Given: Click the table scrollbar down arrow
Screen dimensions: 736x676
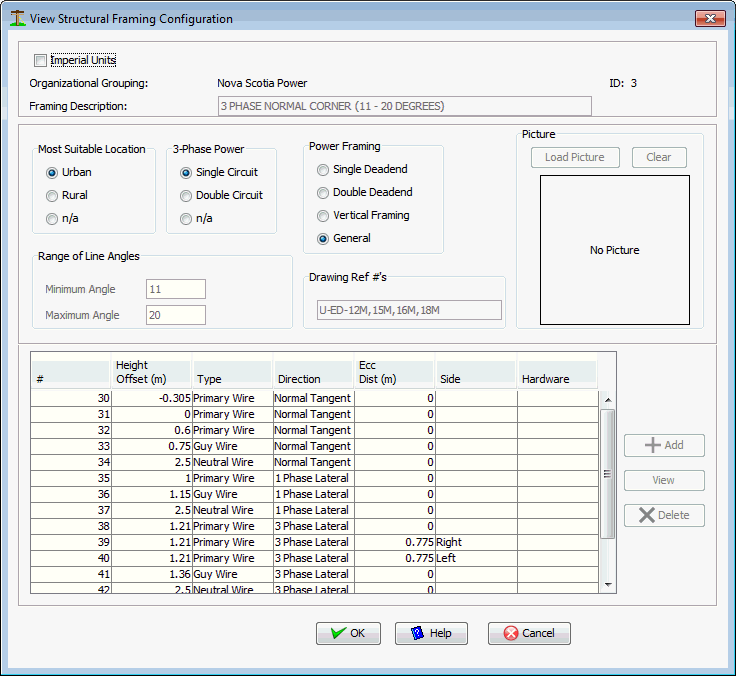Looking at the screenshot, I should (608, 584).
